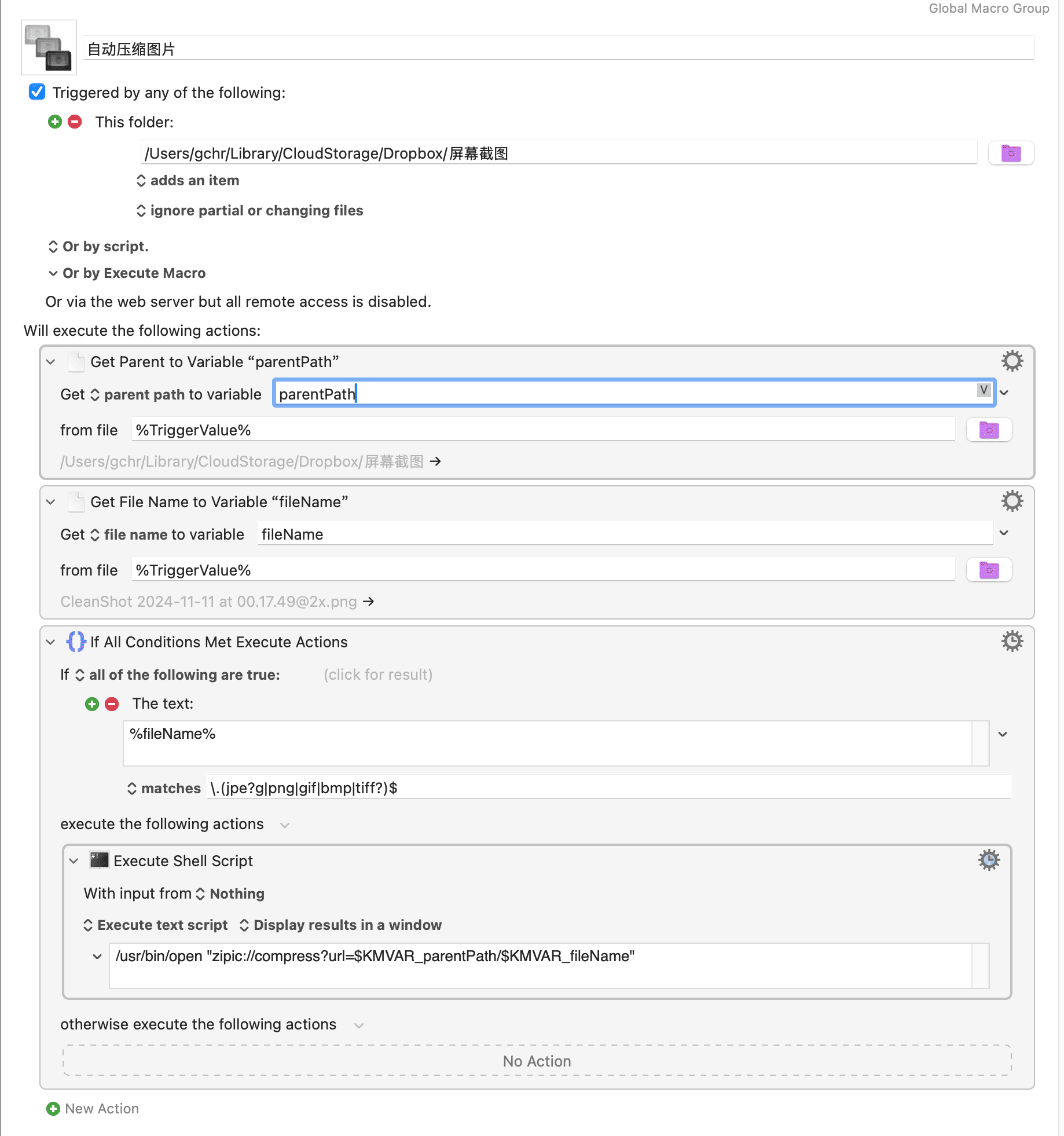This screenshot has width=1064, height=1136.
Task: Change 'ignore partial or changing files' option
Action: [x=250, y=211]
